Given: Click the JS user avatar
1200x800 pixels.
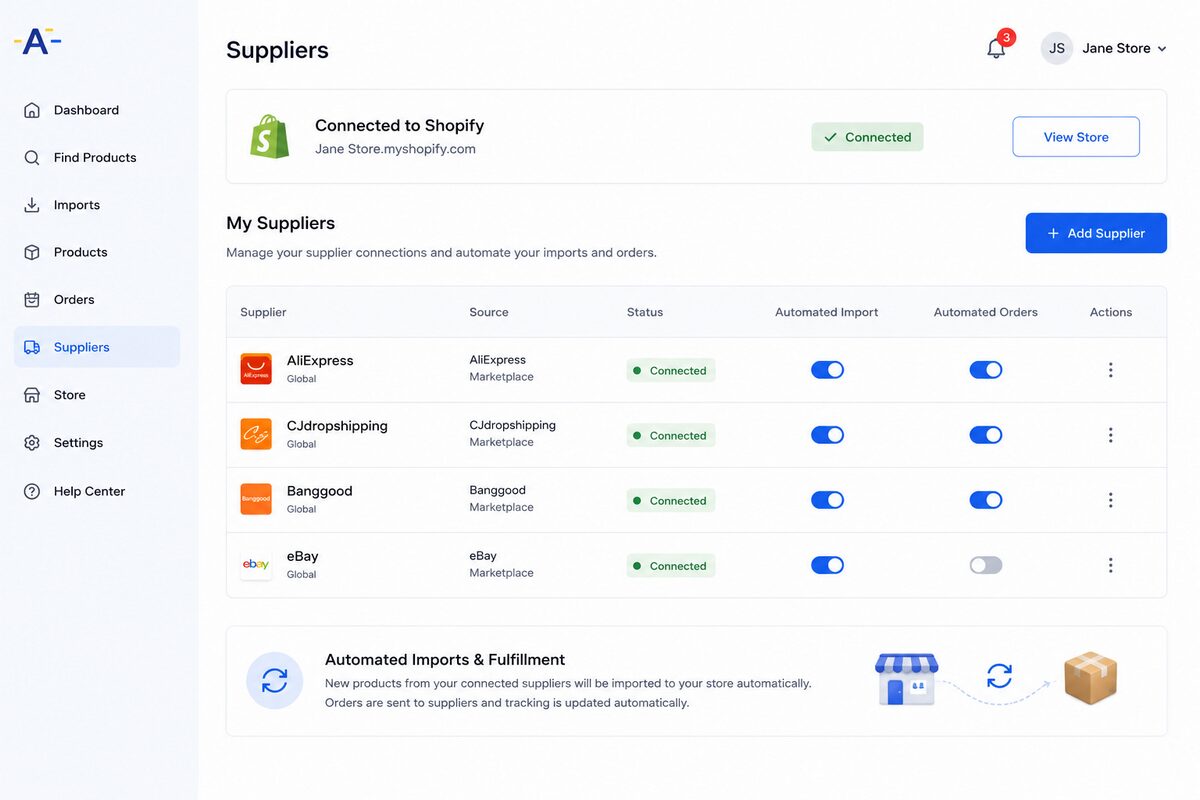Looking at the screenshot, I should pos(1057,48).
